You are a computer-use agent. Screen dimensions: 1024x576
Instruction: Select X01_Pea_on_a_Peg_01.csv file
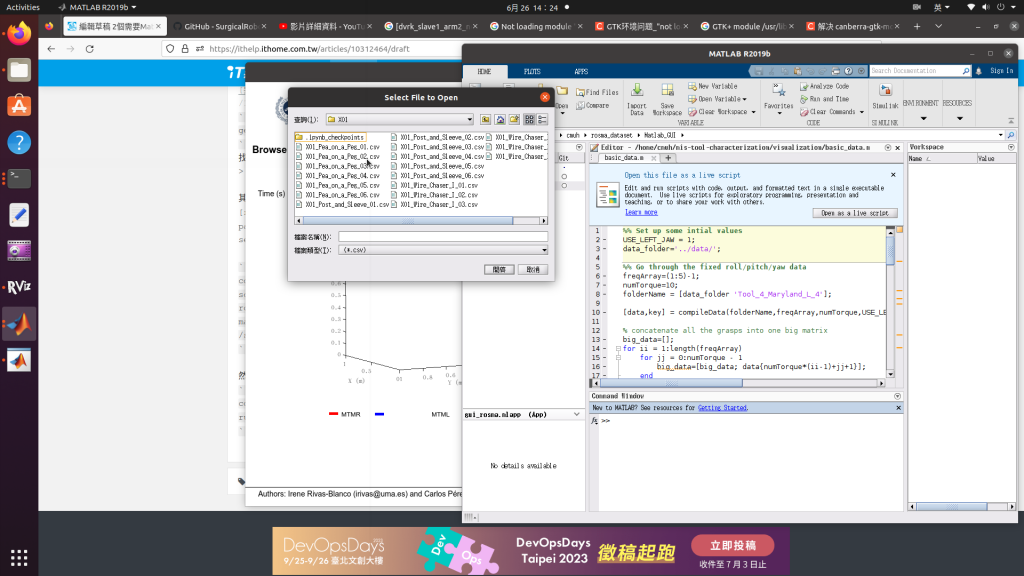click(x=337, y=147)
